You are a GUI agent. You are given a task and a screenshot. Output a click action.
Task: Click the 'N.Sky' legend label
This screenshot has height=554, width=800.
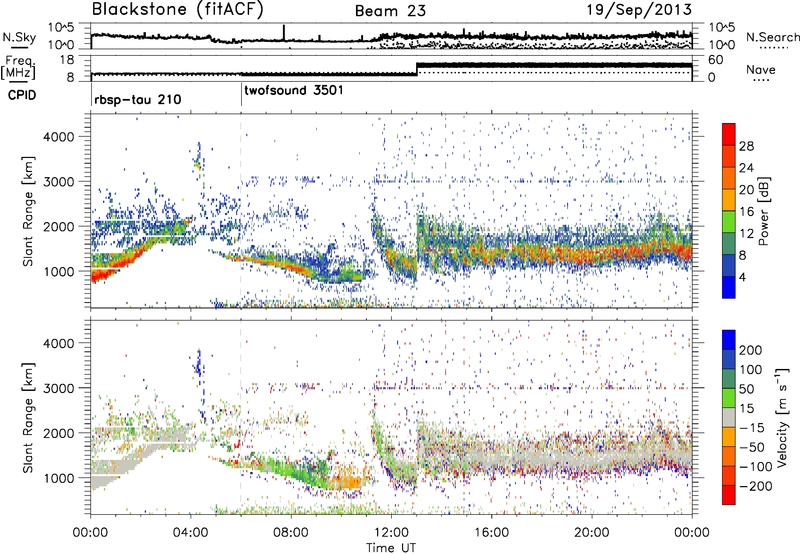[x=19, y=37]
